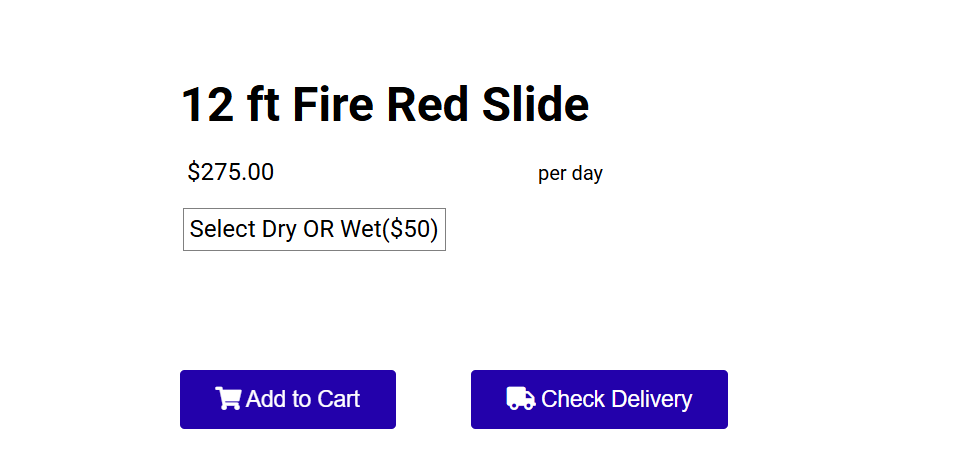
Task: Click the truck glyph inside Check Delivery
Action: tap(521, 398)
